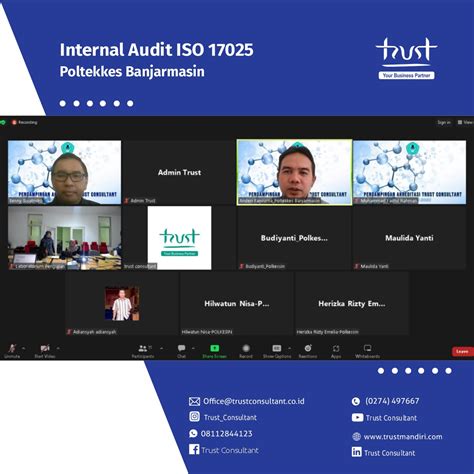This screenshot has width=474, height=474.
Task: Click the green encryption shield icon
Action: (3, 122)
